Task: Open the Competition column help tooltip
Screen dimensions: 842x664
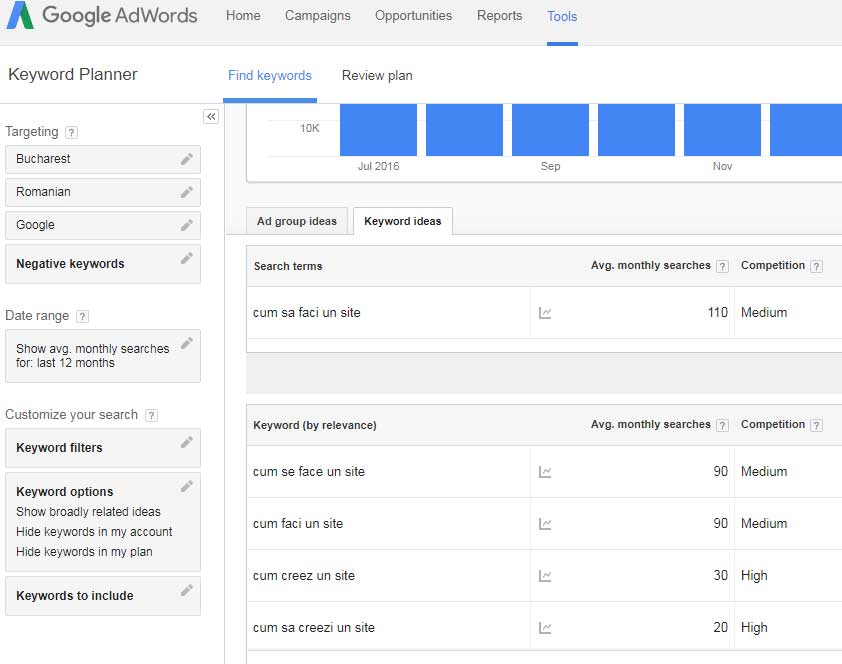Action: [x=818, y=266]
